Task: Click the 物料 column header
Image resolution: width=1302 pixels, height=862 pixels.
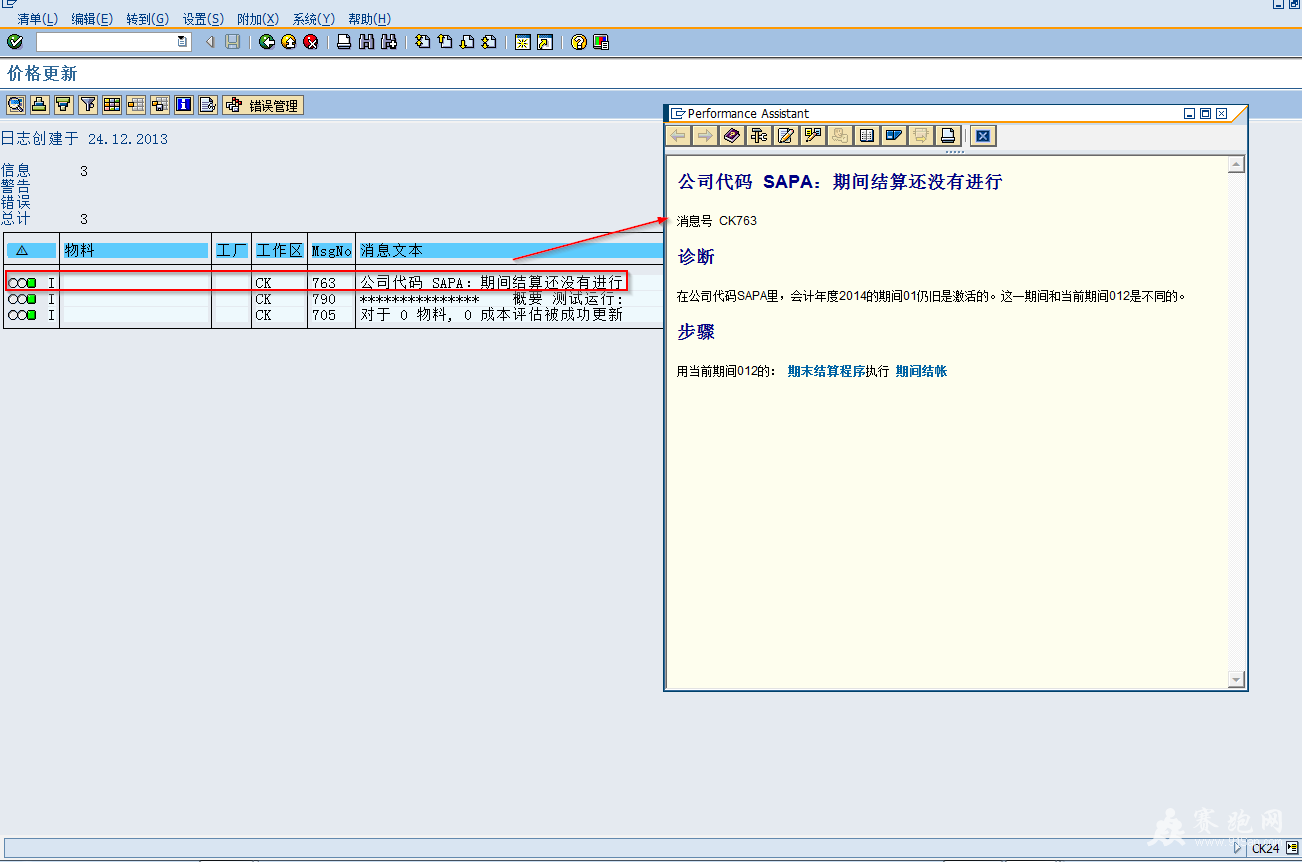Action: [135, 250]
